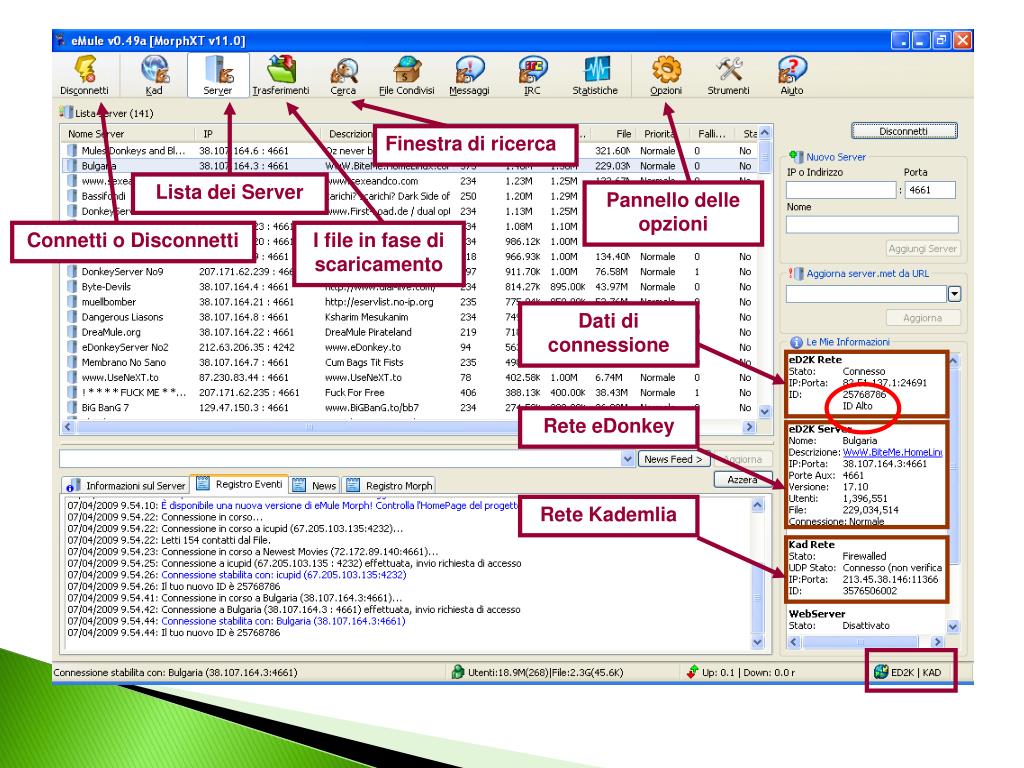Sort by the File column header

(613, 134)
